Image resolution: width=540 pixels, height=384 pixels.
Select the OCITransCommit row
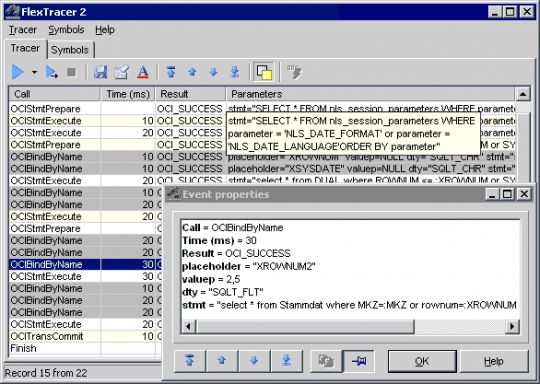(85, 336)
